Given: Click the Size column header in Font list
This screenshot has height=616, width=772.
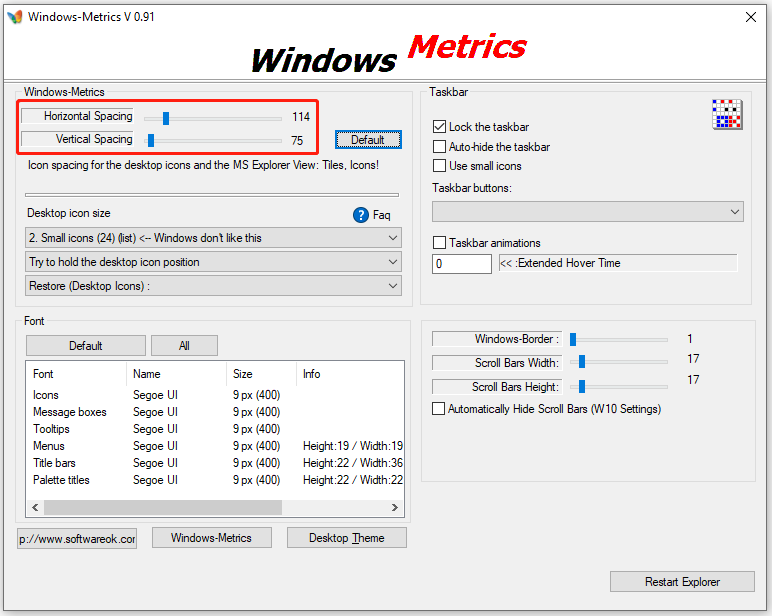Looking at the screenshot, I should tap(243, 374).
